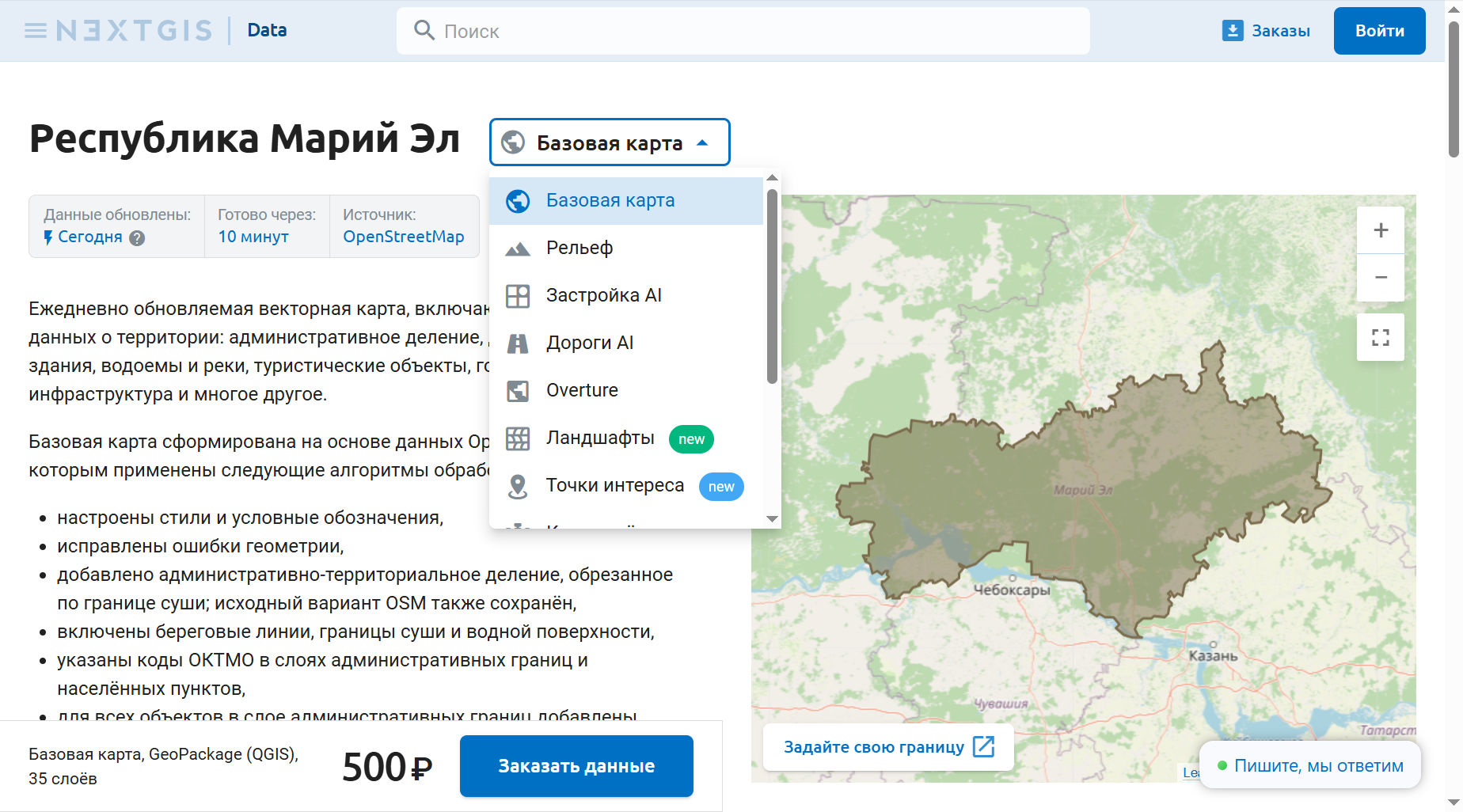1463x812 pixels.
Task: Click the dropdown list scroll-up arrow
Action: 773,177
